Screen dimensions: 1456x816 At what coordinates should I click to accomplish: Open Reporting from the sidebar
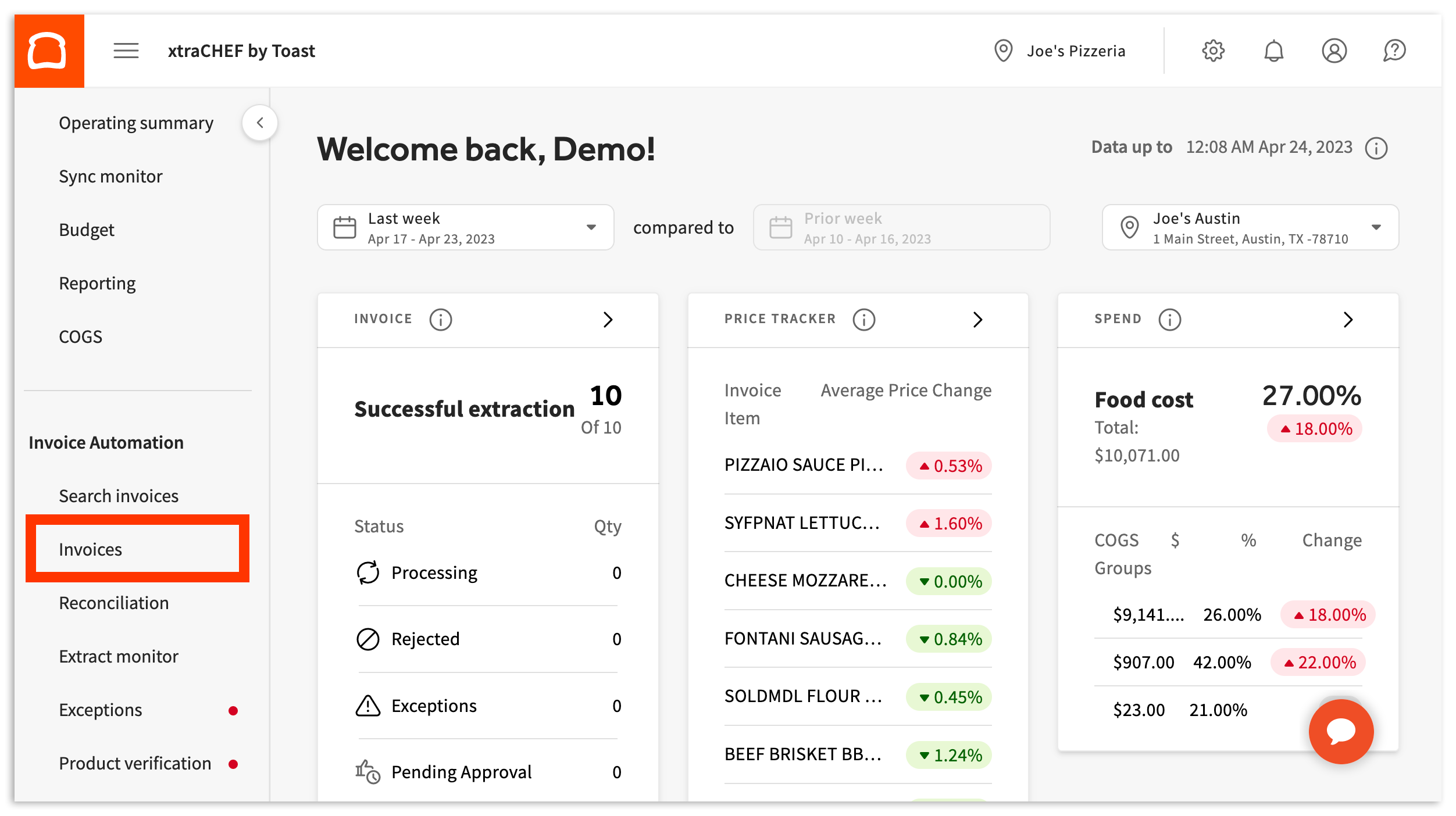[x=97, y=283]
